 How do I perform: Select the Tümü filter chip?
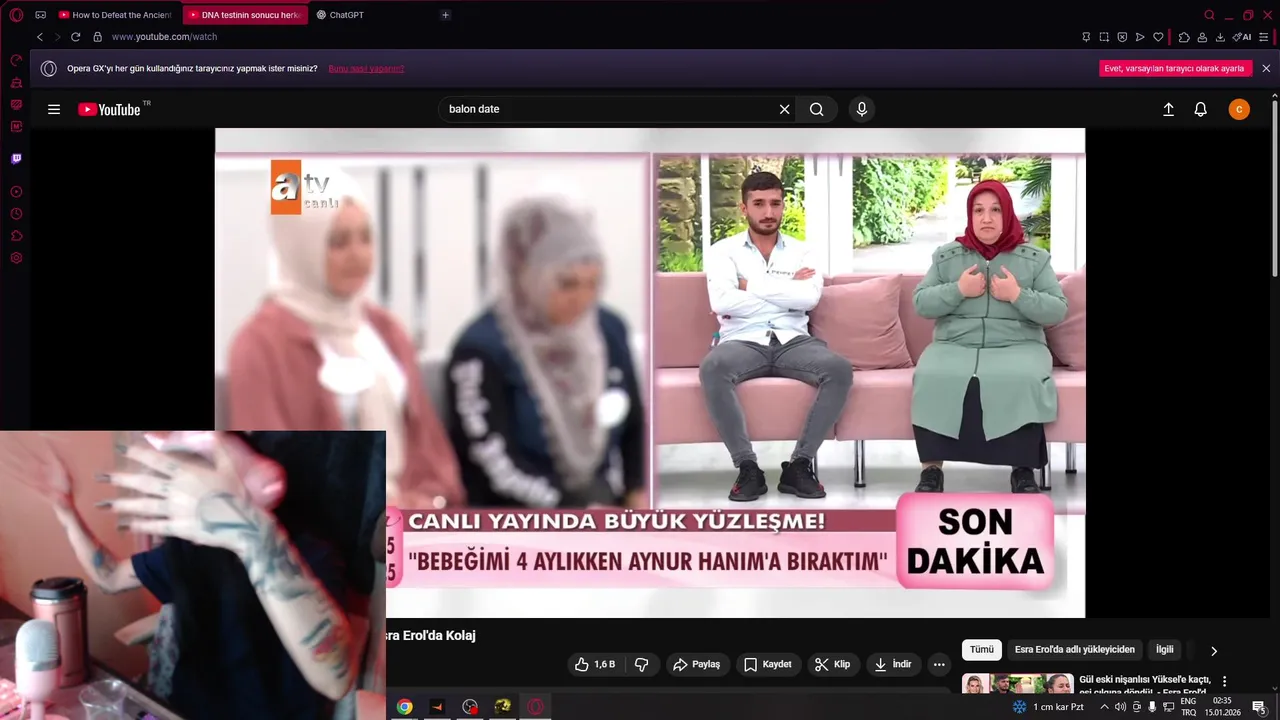click(x=982, y=650)
